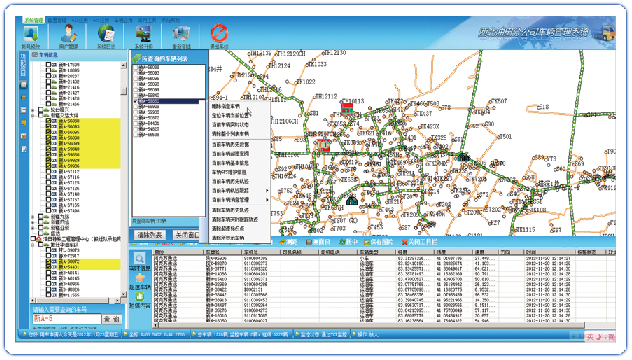Click the monitor display icon in top toolbar
Image resolution: width=632 pixels, height=360 pixels.
[143, 34]
